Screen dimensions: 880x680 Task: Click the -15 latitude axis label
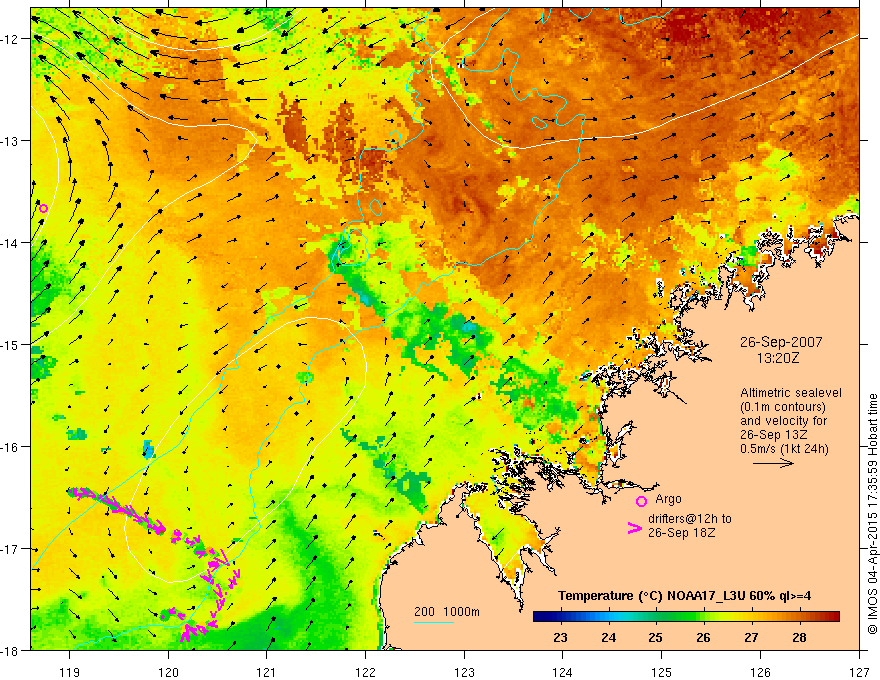(11, 345)
